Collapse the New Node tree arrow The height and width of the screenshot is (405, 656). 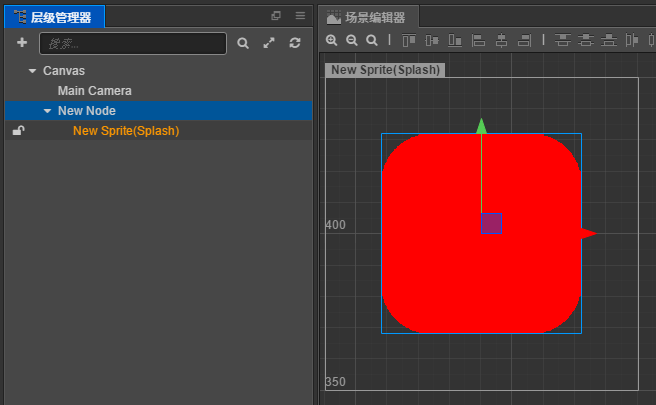(47, 111)
